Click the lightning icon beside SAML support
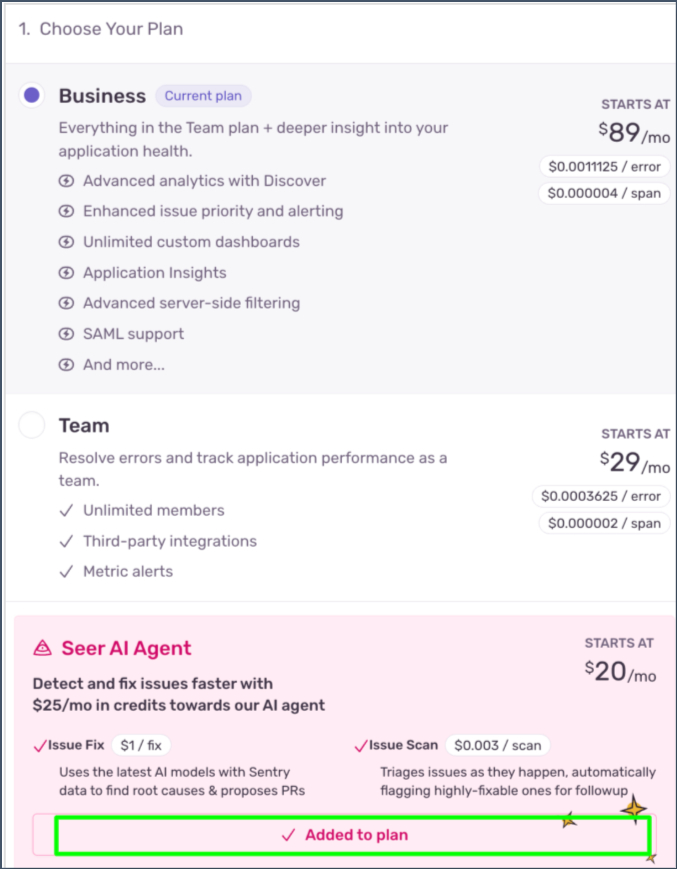 click(66, 334)
